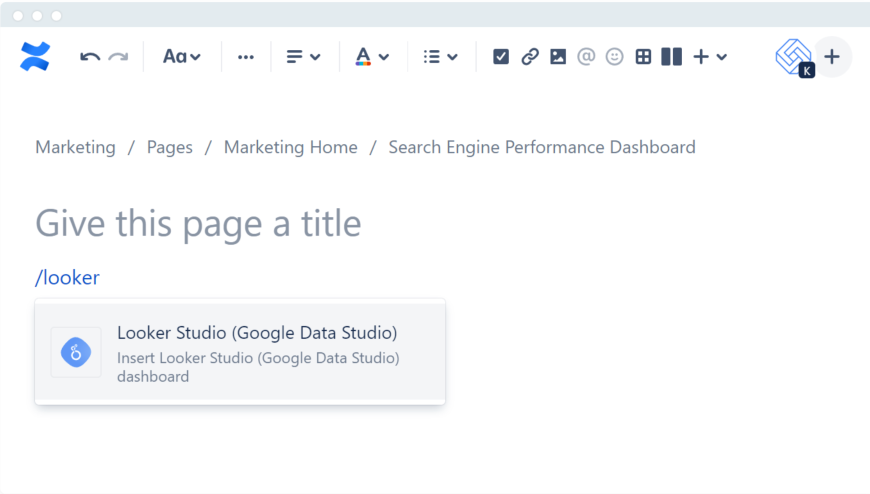The width and height of the screenshot is (870, 494).
Task: Open the emoji picker
Action: coord(615,57)
